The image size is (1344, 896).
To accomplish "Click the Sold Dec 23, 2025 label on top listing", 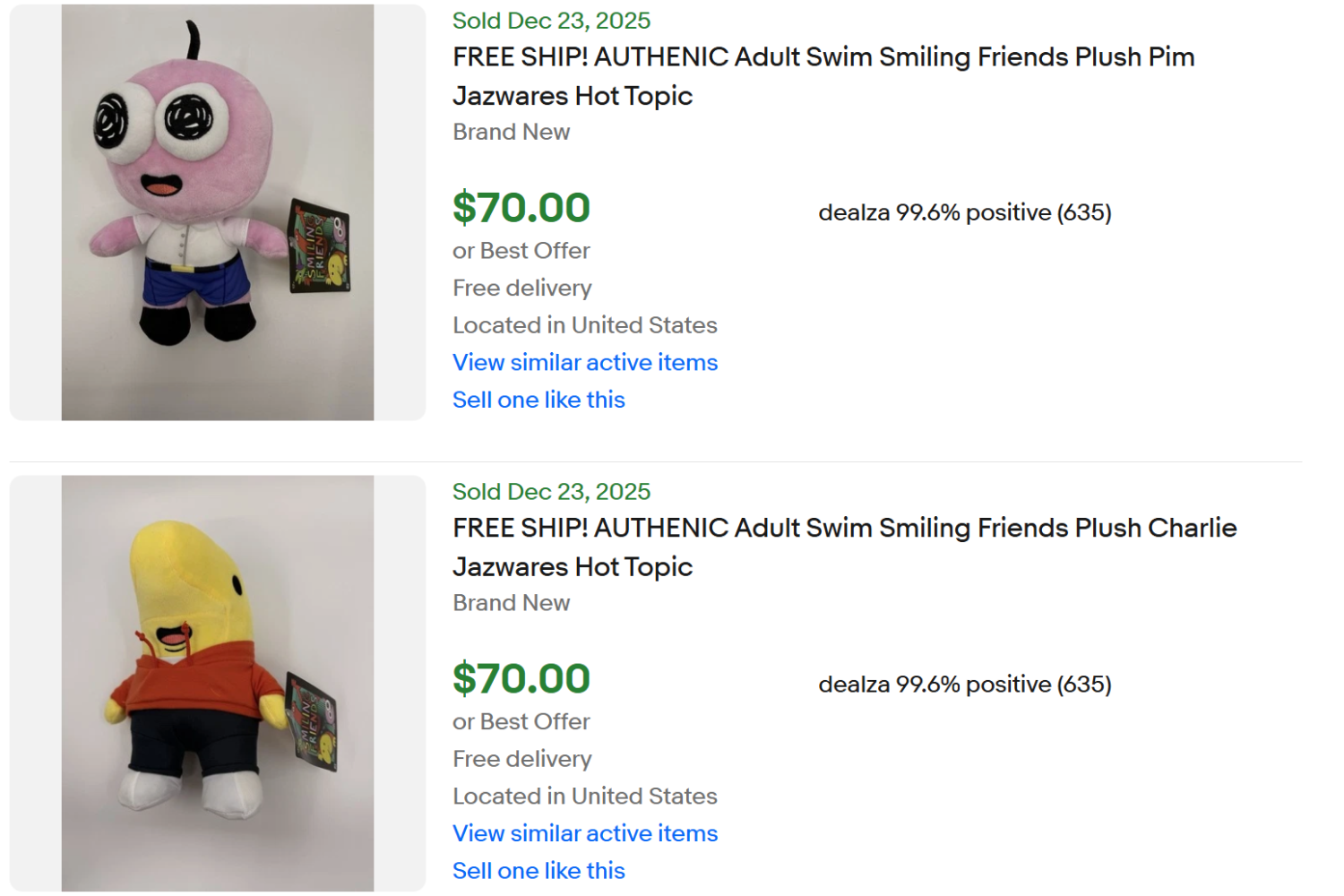I will click(550, 20).
